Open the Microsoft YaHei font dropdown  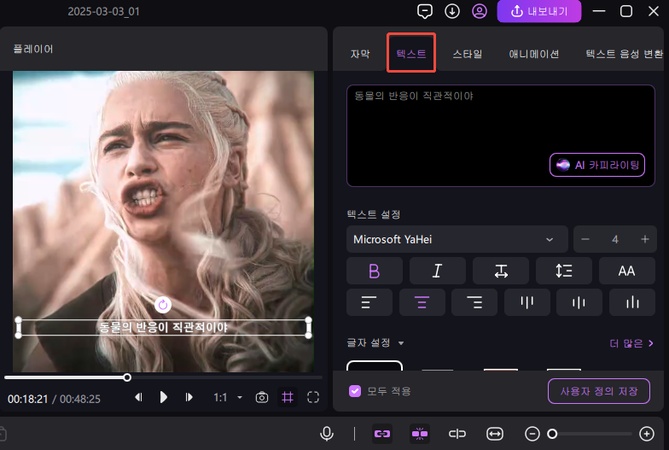point(457,239)
